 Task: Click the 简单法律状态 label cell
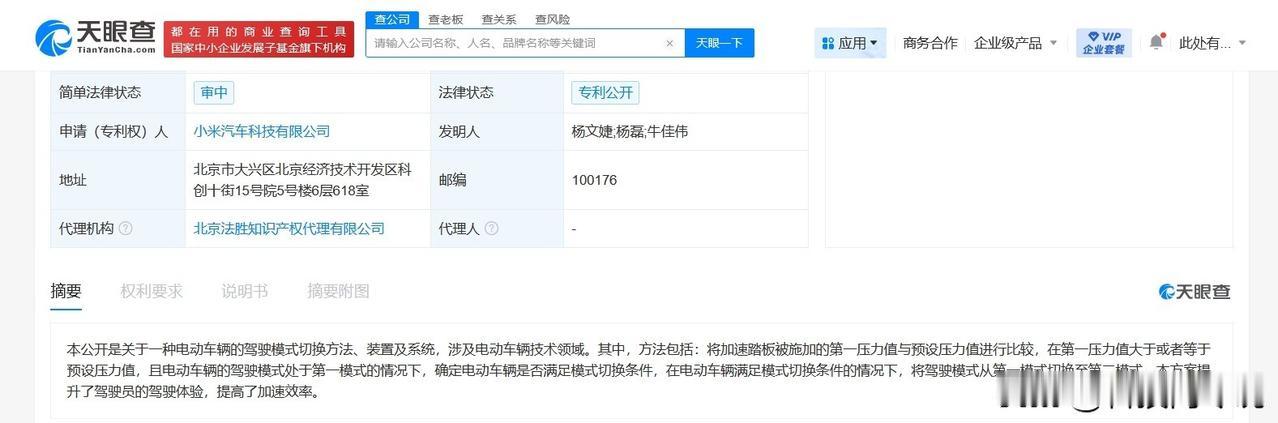click(x=118, y=93)
